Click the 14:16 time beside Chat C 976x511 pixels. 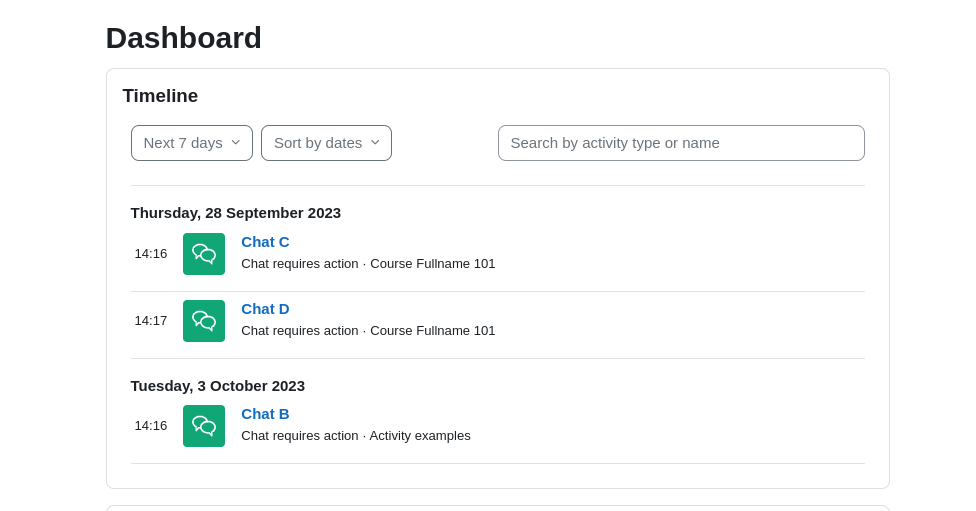[x=151, y=253]
